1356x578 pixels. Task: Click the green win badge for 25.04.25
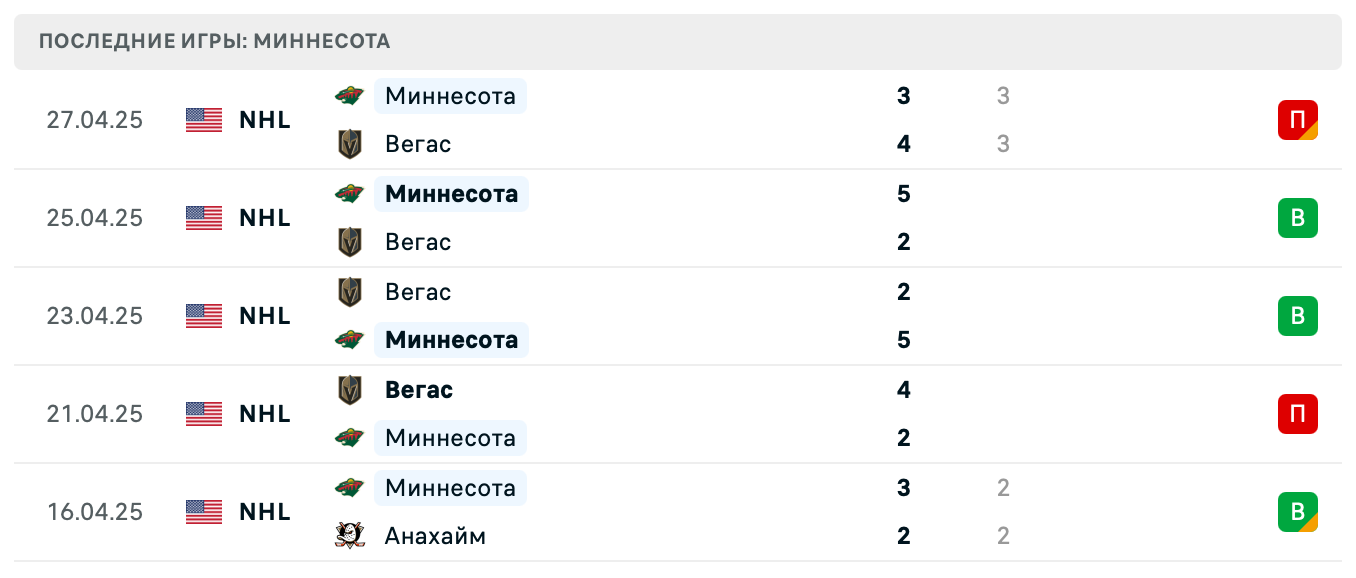pyautogui.click(x=1297, y=218)
